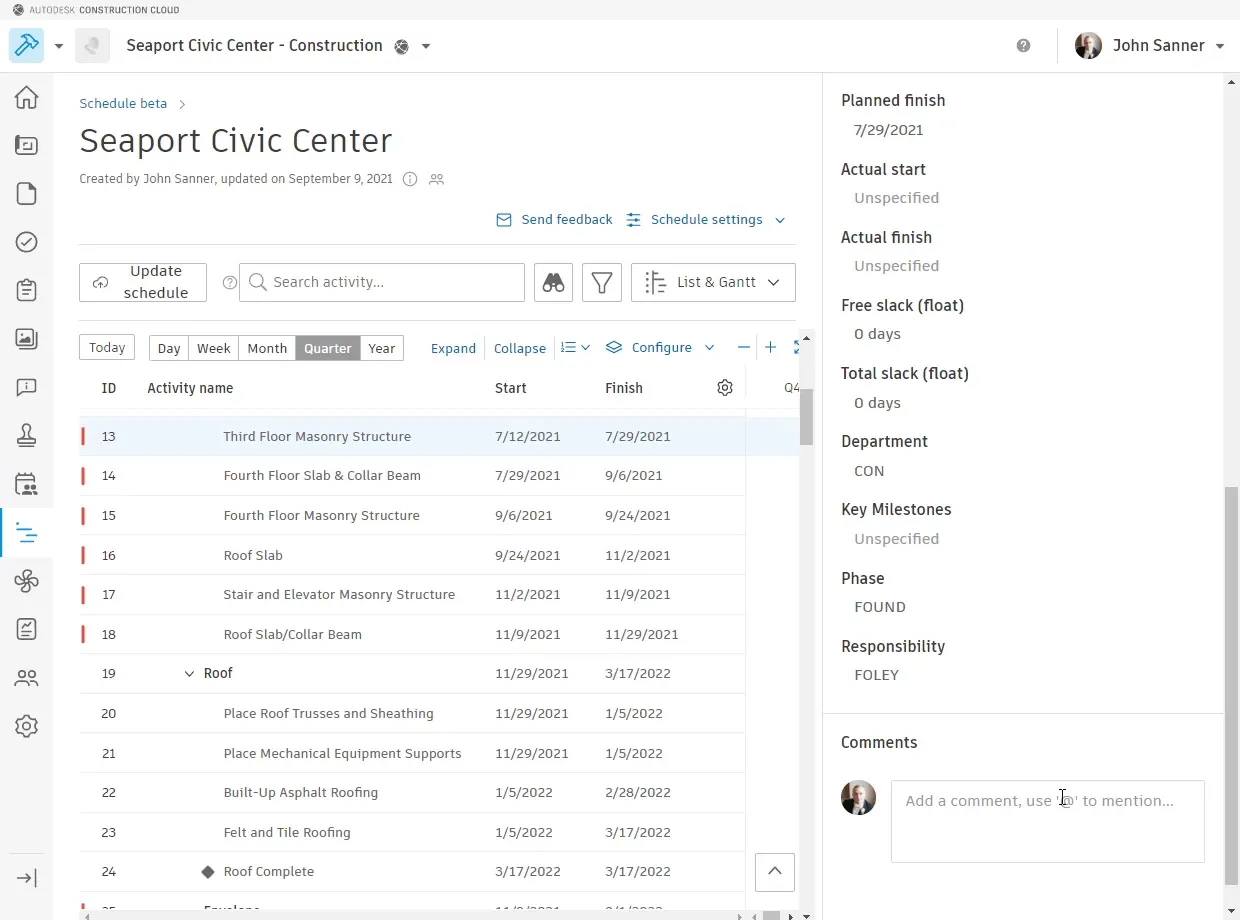The width and height of the screenshot is (1240, 920).
Task: Jump to Today in the Gantt
Action: click(x=107, y=348)
